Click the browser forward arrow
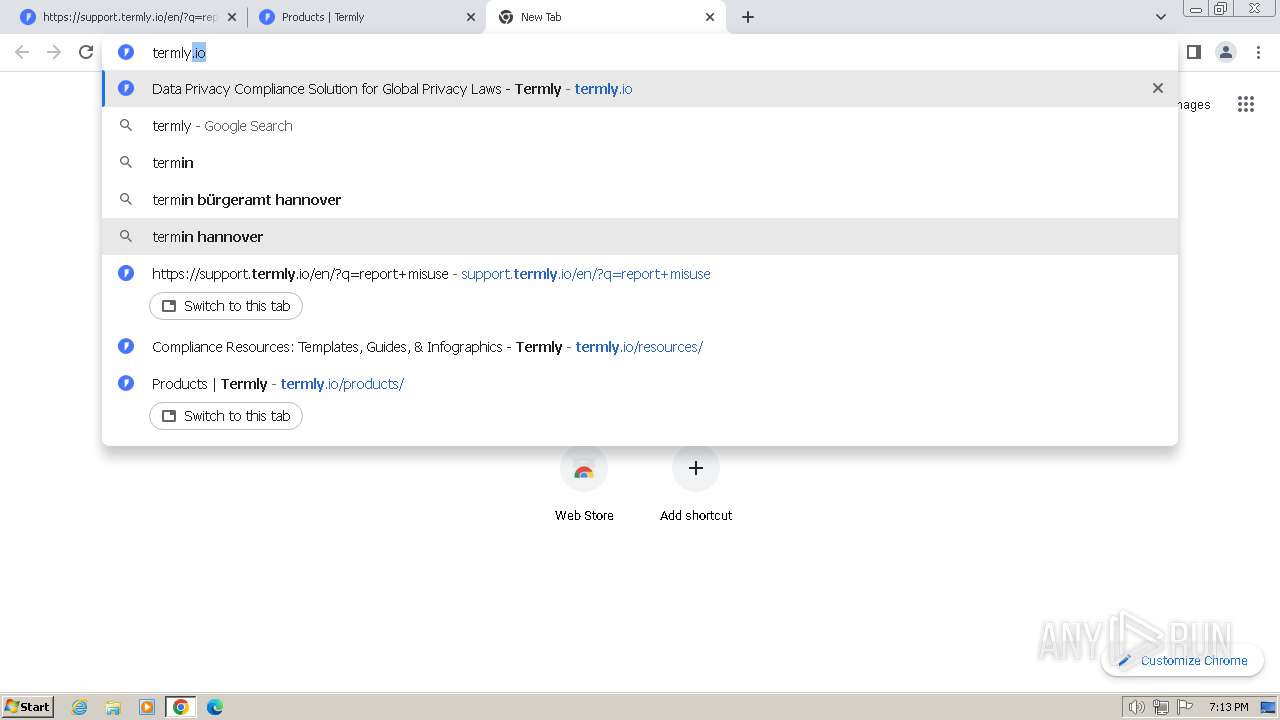Image resolution: width=1280 pixels, height=720 pixels. pyautogui.click(x=54, y=52)
